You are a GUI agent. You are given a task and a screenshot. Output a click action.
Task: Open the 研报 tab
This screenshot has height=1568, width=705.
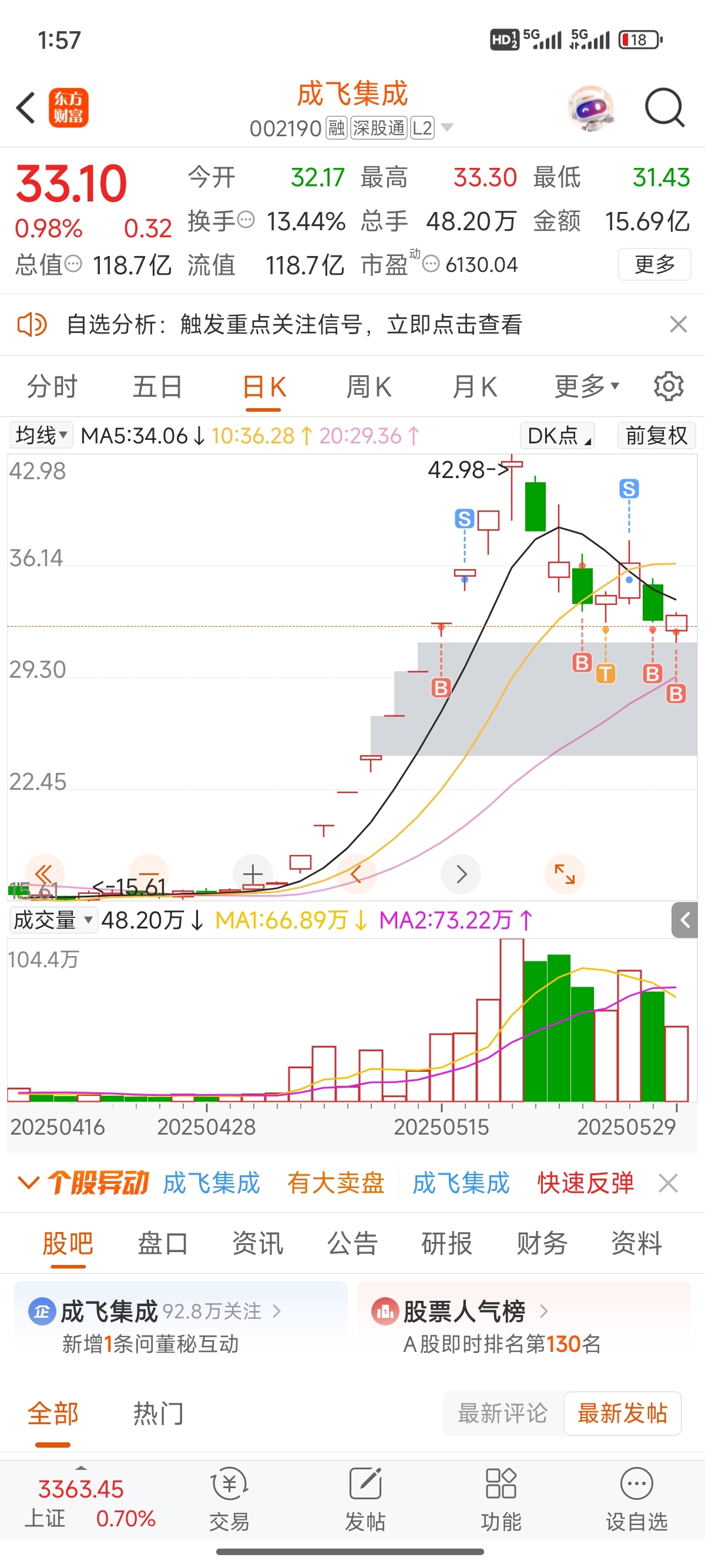(x=447, y=1243)
